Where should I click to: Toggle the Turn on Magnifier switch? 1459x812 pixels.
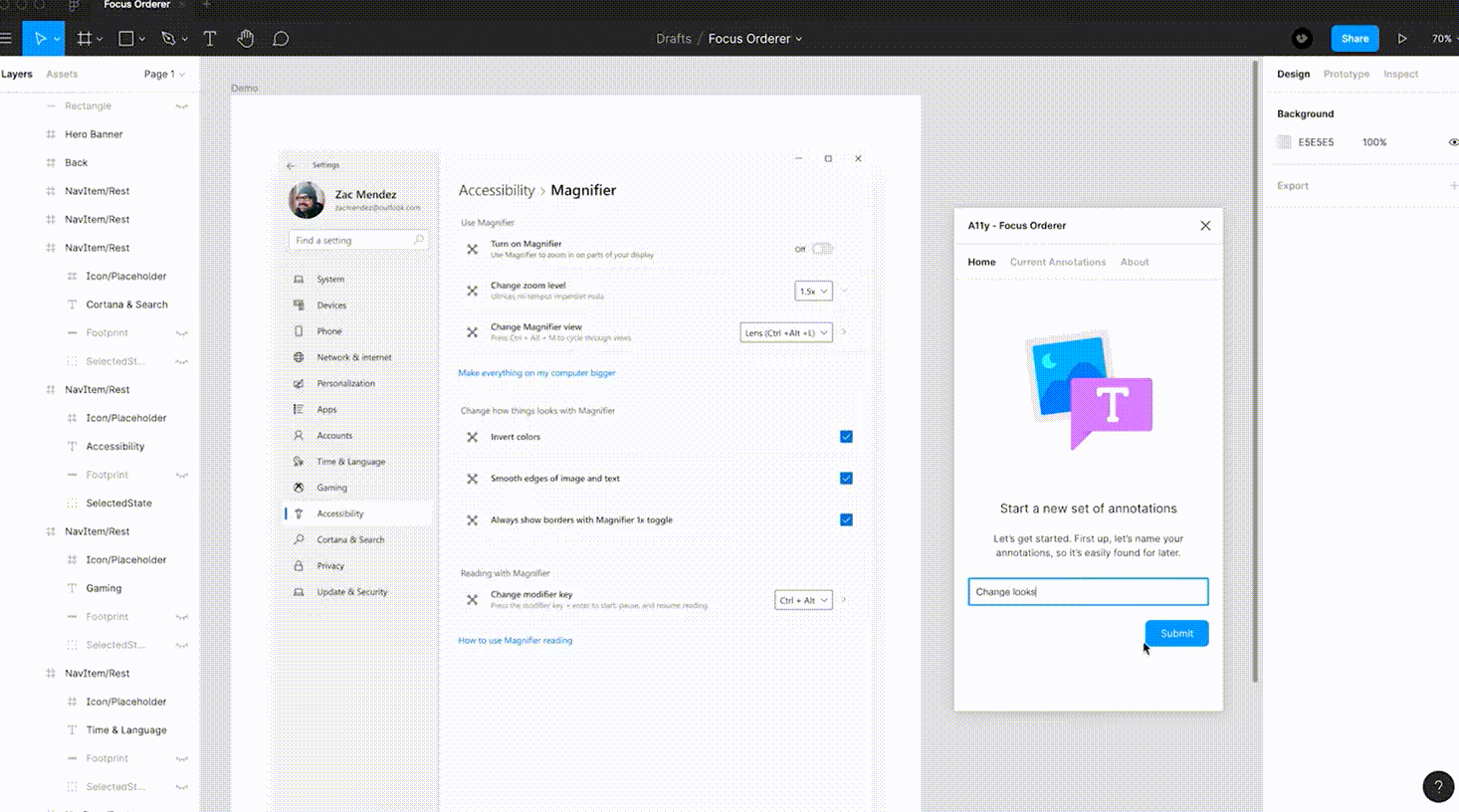tap(822, 249)
